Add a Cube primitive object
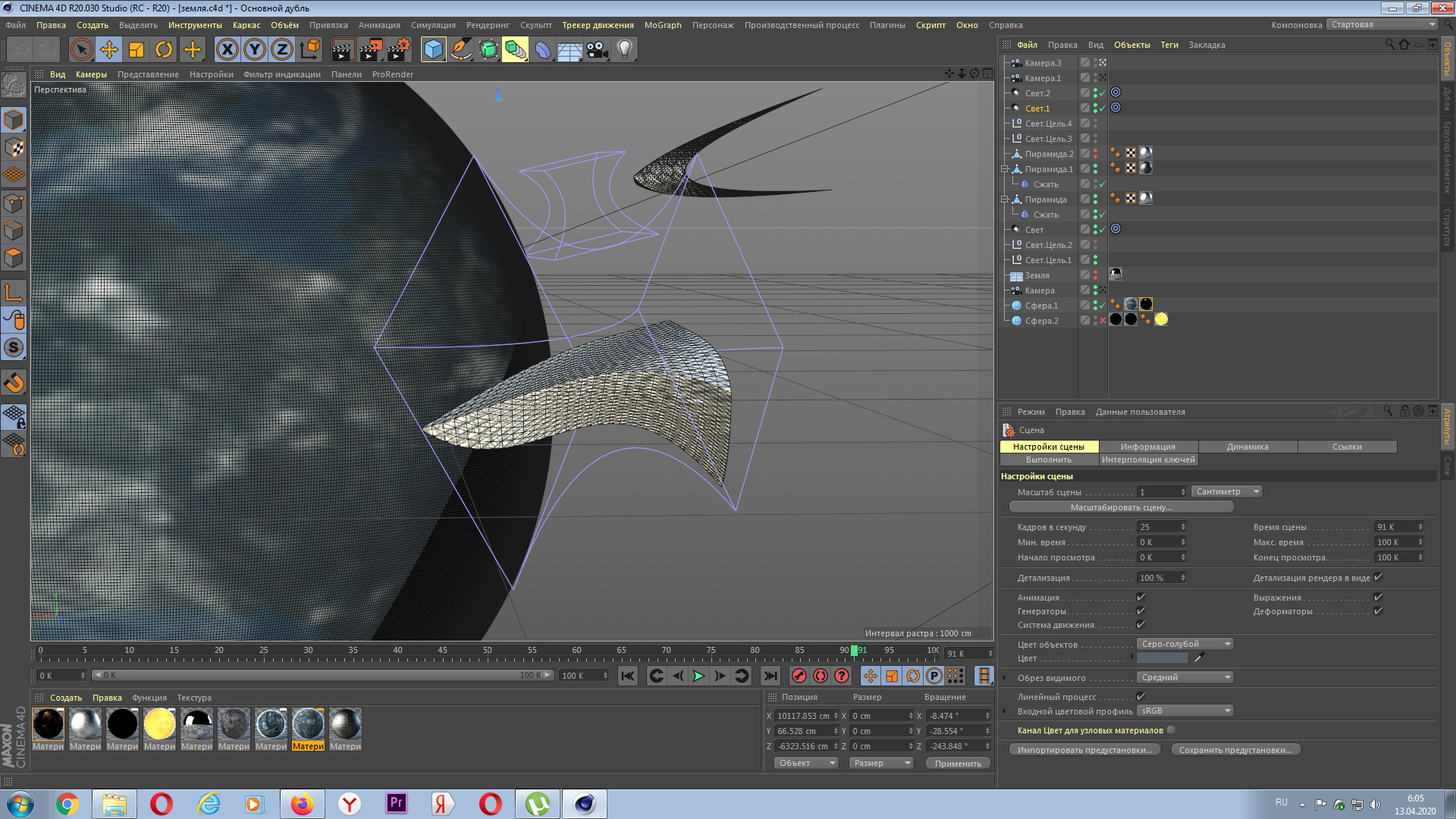1456x819 pixels. [433, 50]
